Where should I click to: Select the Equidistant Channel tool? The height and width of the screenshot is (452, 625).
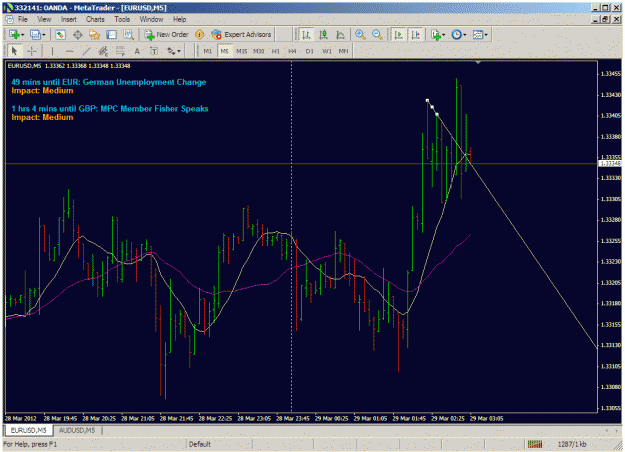(x=103, y=51)
